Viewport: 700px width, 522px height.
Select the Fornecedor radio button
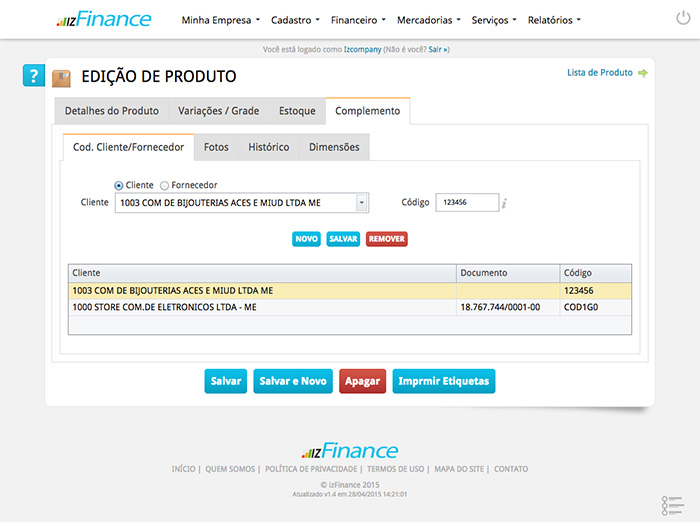165,185
